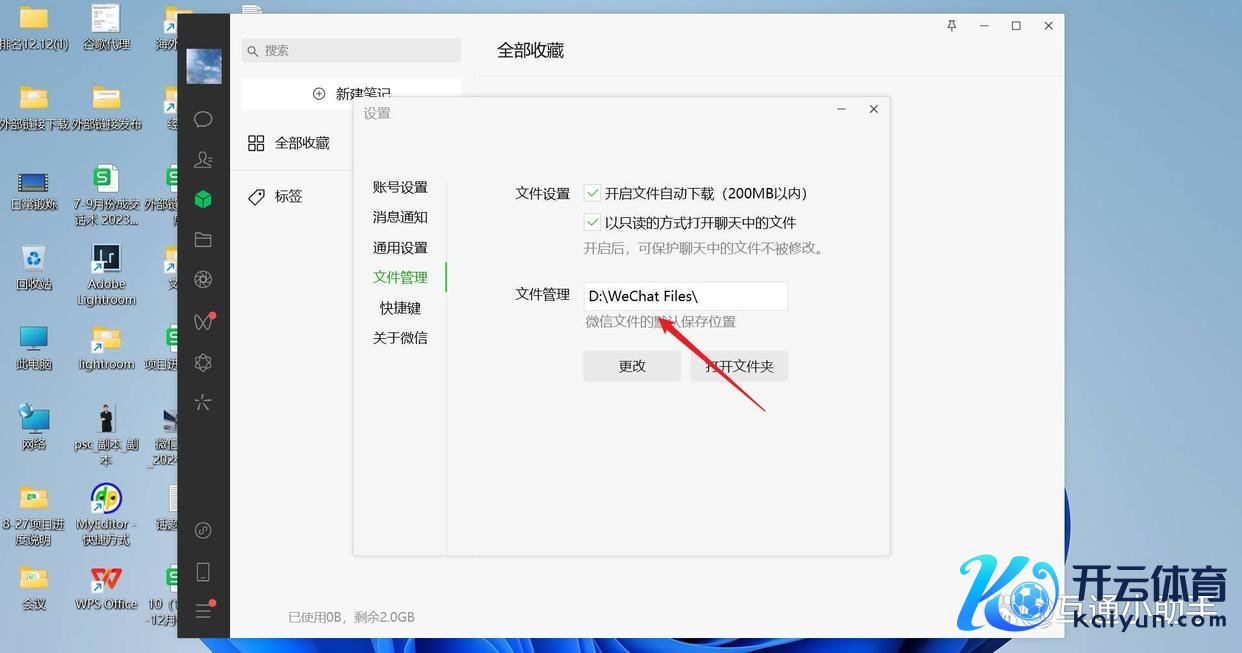1242x653 pixels.
Task: Open the Channels butterfly icon
Action: tap(203, 321)
